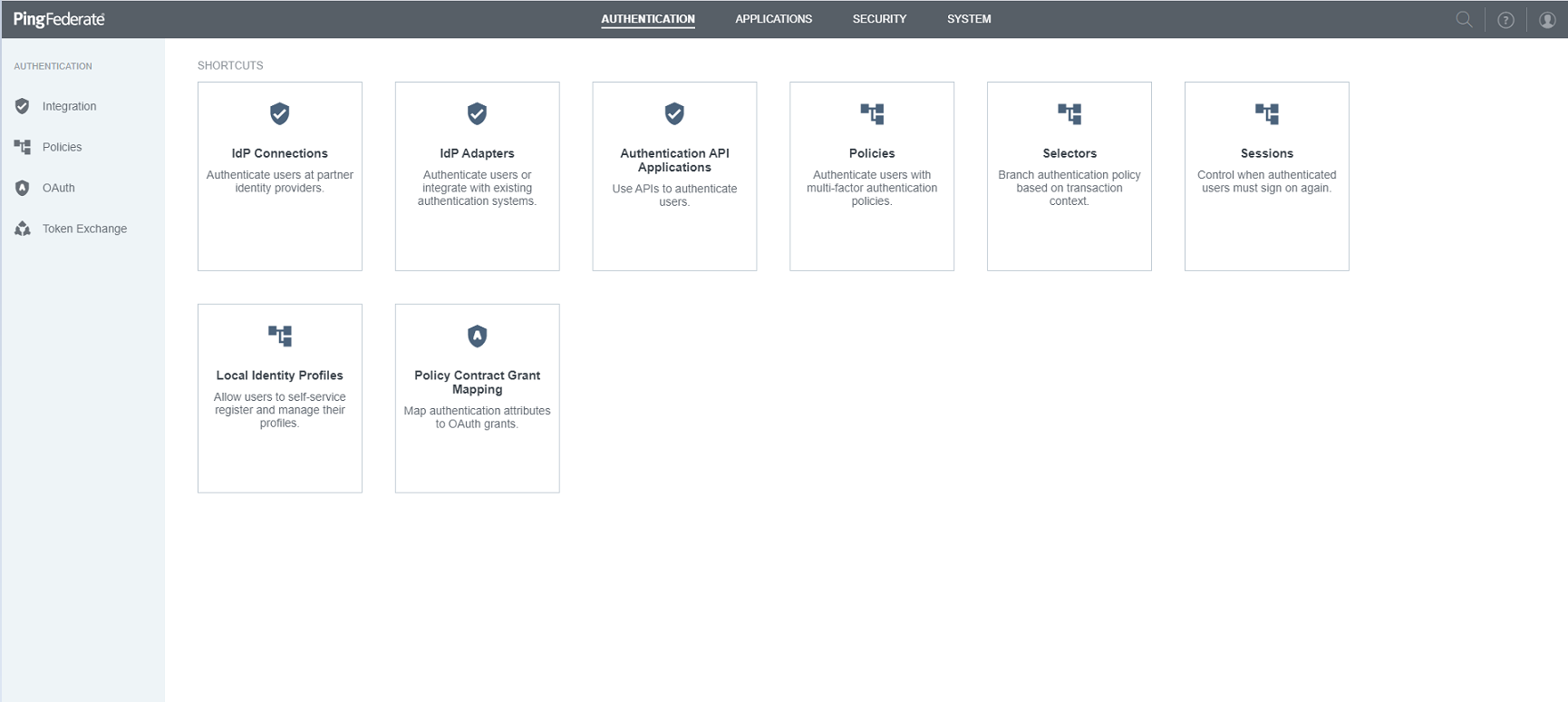Open the Applications top menu

[773, 19]
